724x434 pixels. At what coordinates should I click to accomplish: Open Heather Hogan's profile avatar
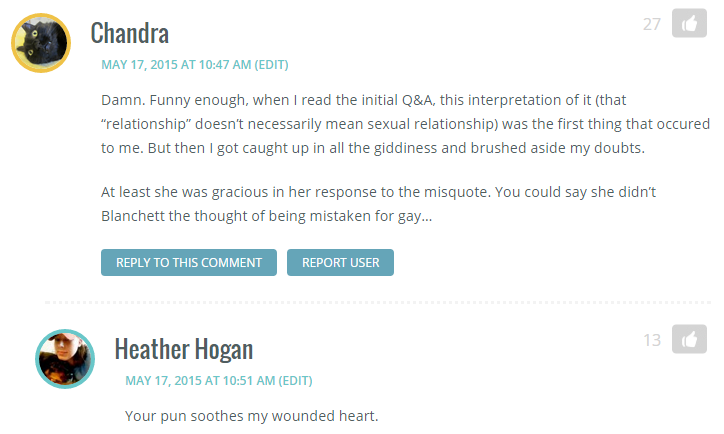coord(65,359)
